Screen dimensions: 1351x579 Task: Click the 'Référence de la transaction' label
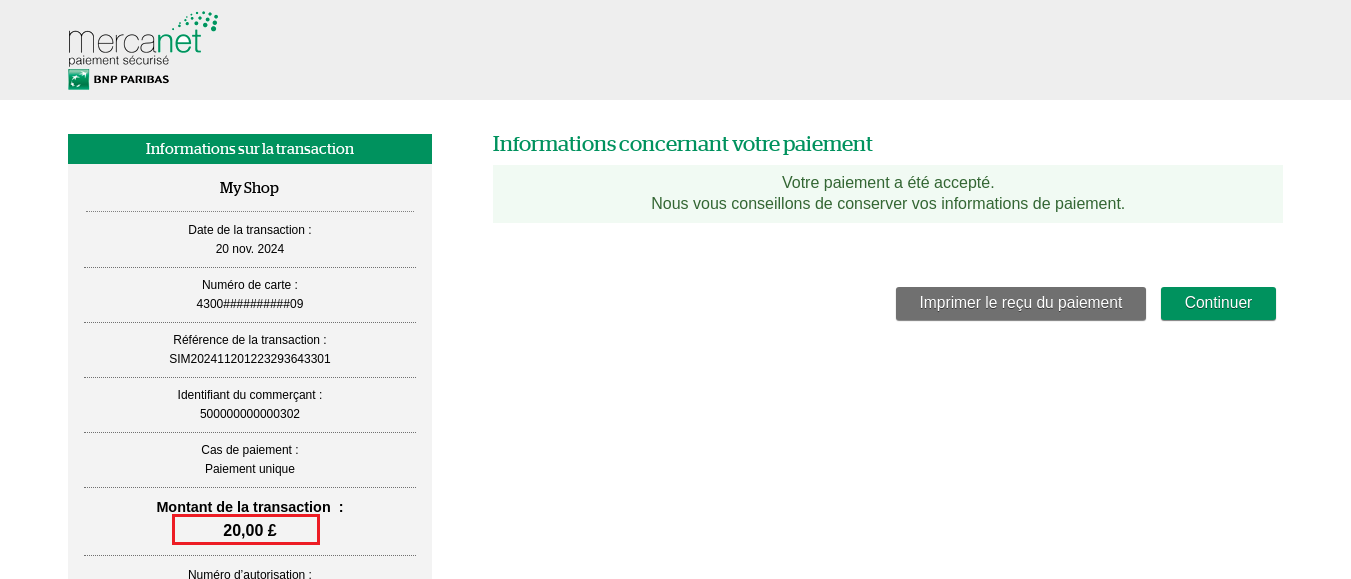[x=249, y=340]
